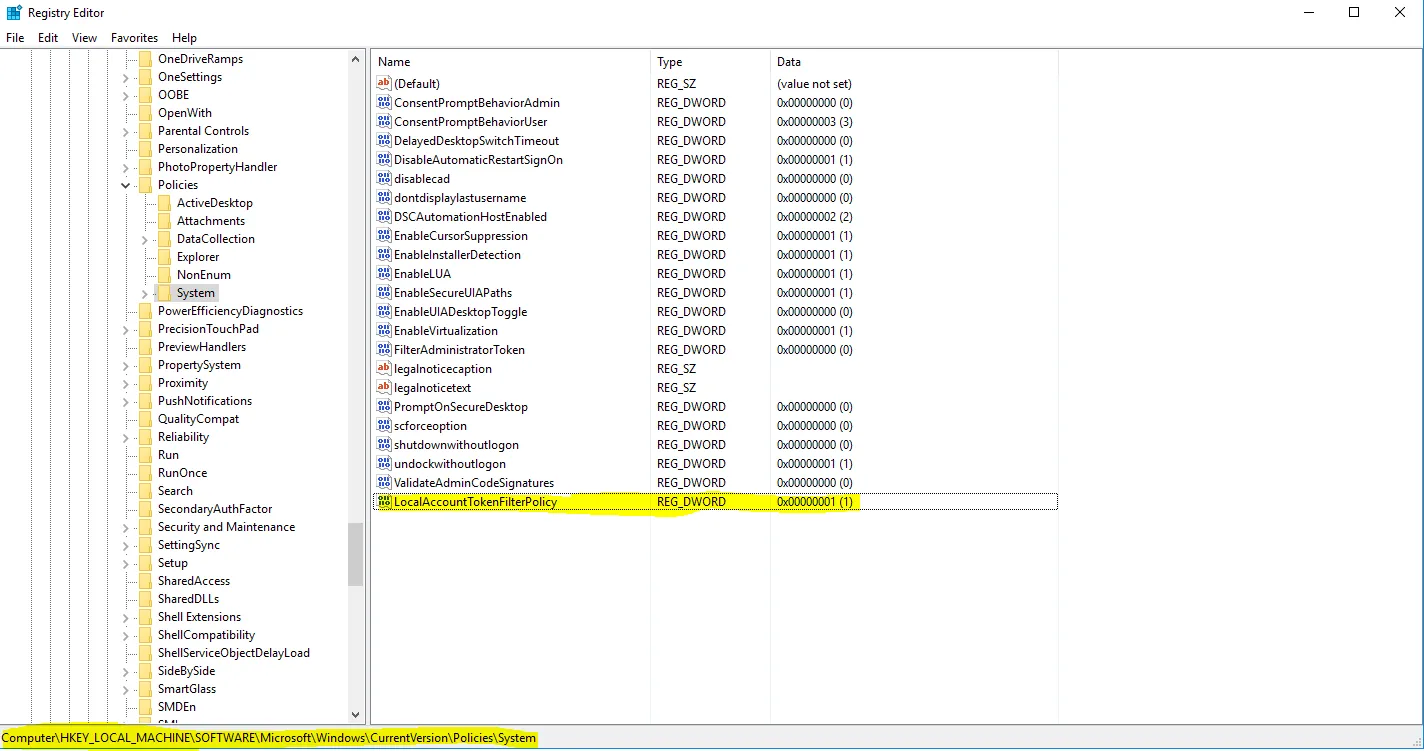Click the System key folder icon
The width and height of the screenshot is (1424, 751).
pos(164,293)
